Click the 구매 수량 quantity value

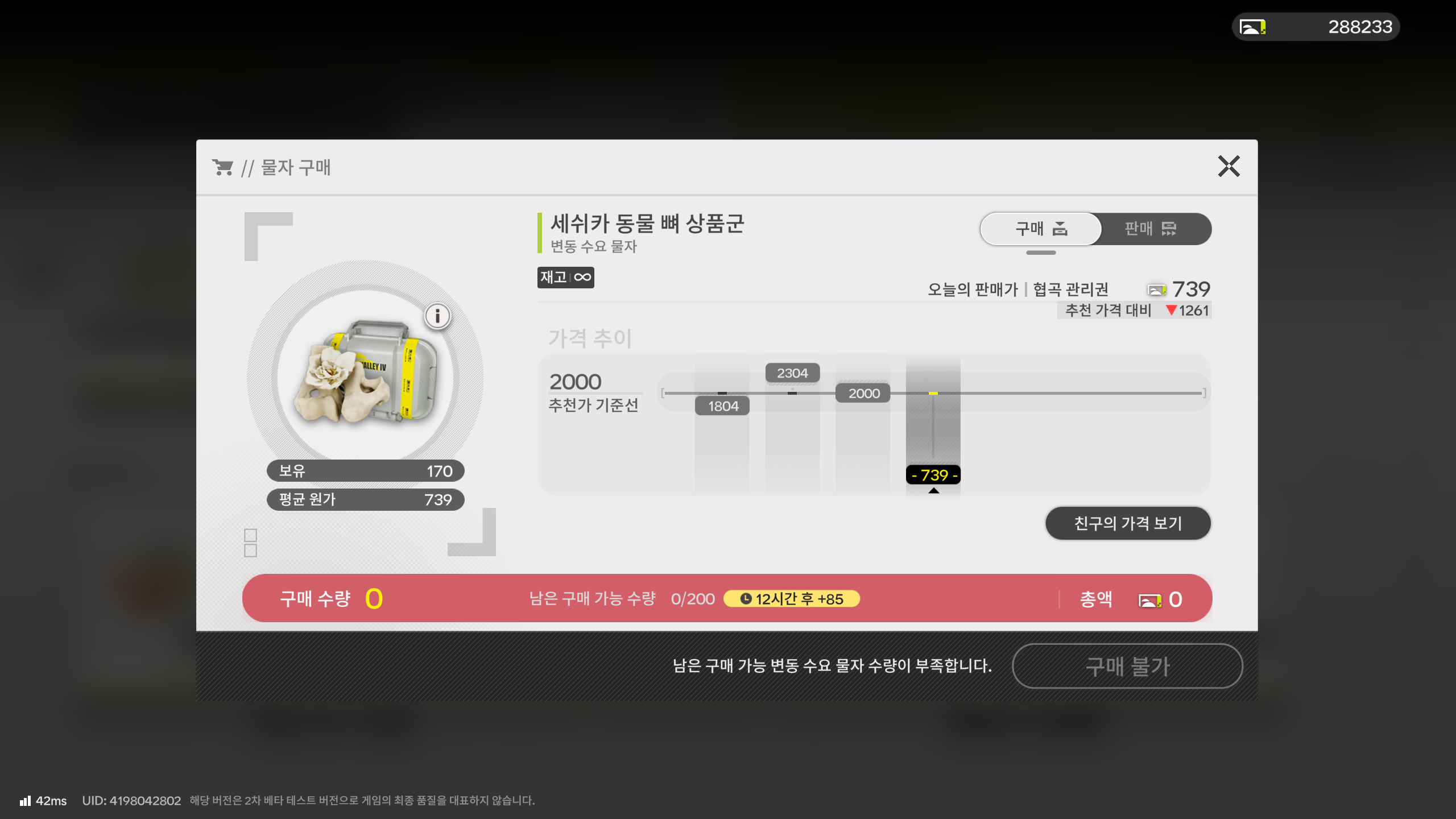tap(374, 599)
